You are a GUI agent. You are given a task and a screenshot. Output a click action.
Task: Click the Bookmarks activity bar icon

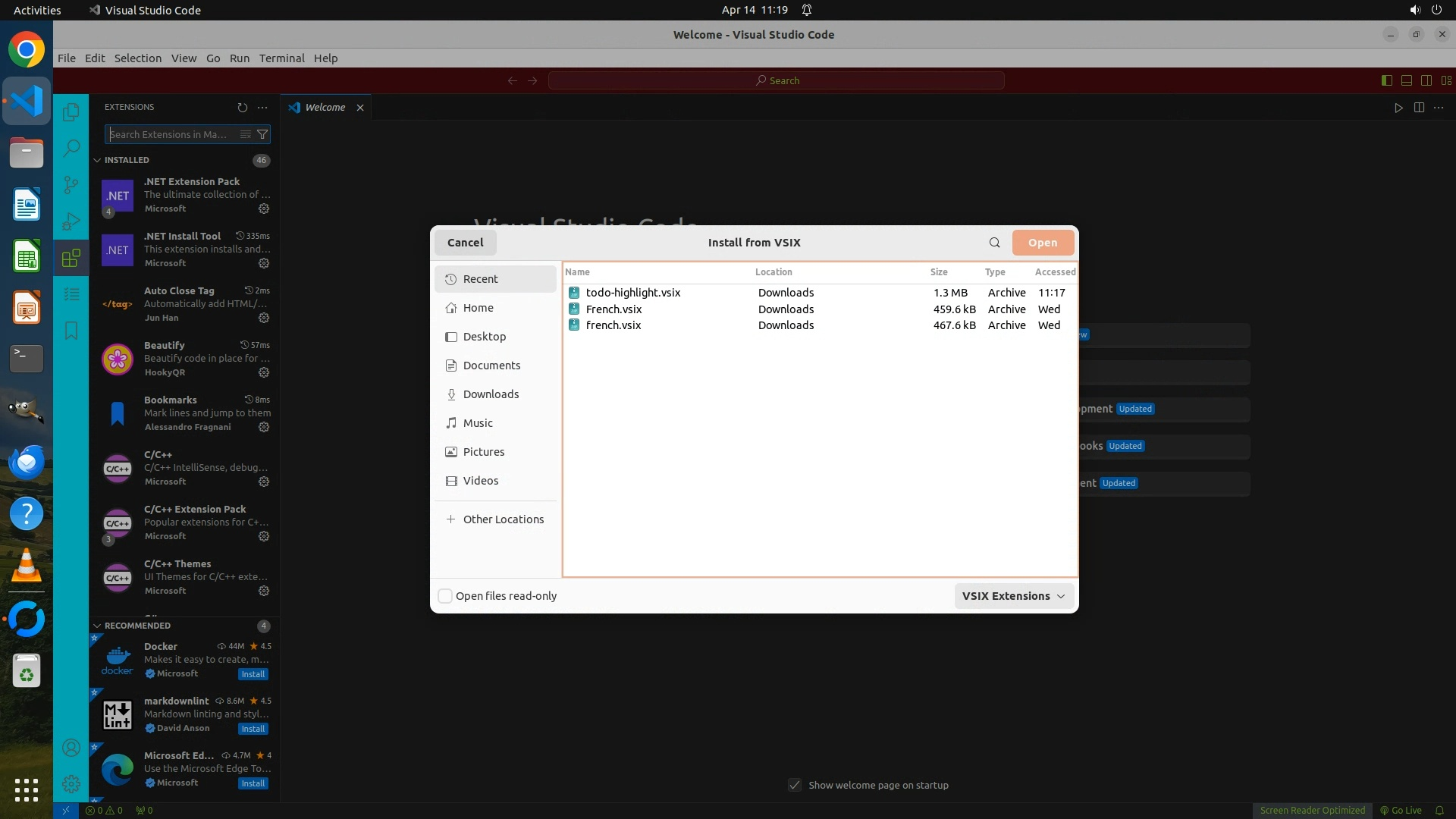71,331
